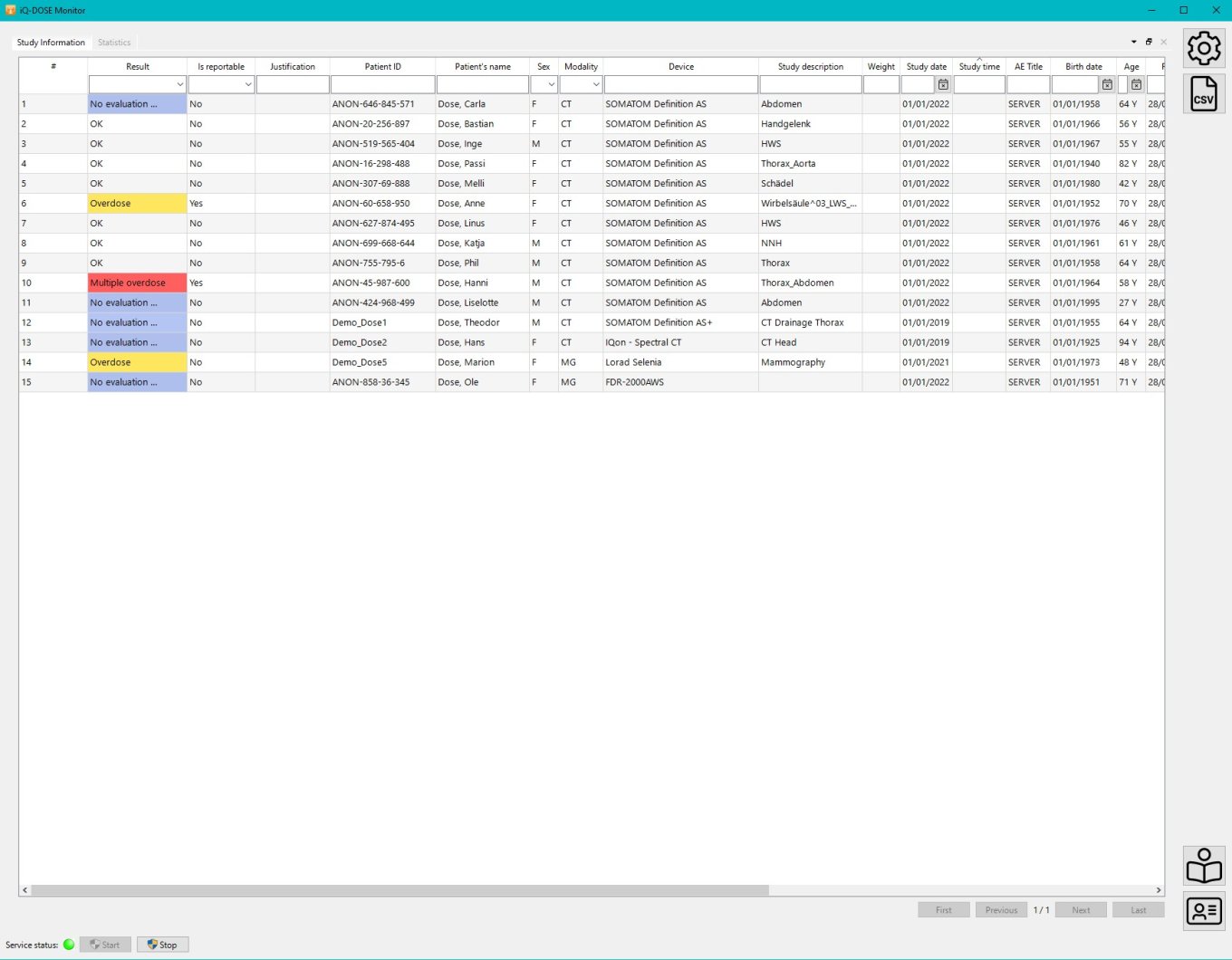Open the ID card info icon

(1203, 911)
